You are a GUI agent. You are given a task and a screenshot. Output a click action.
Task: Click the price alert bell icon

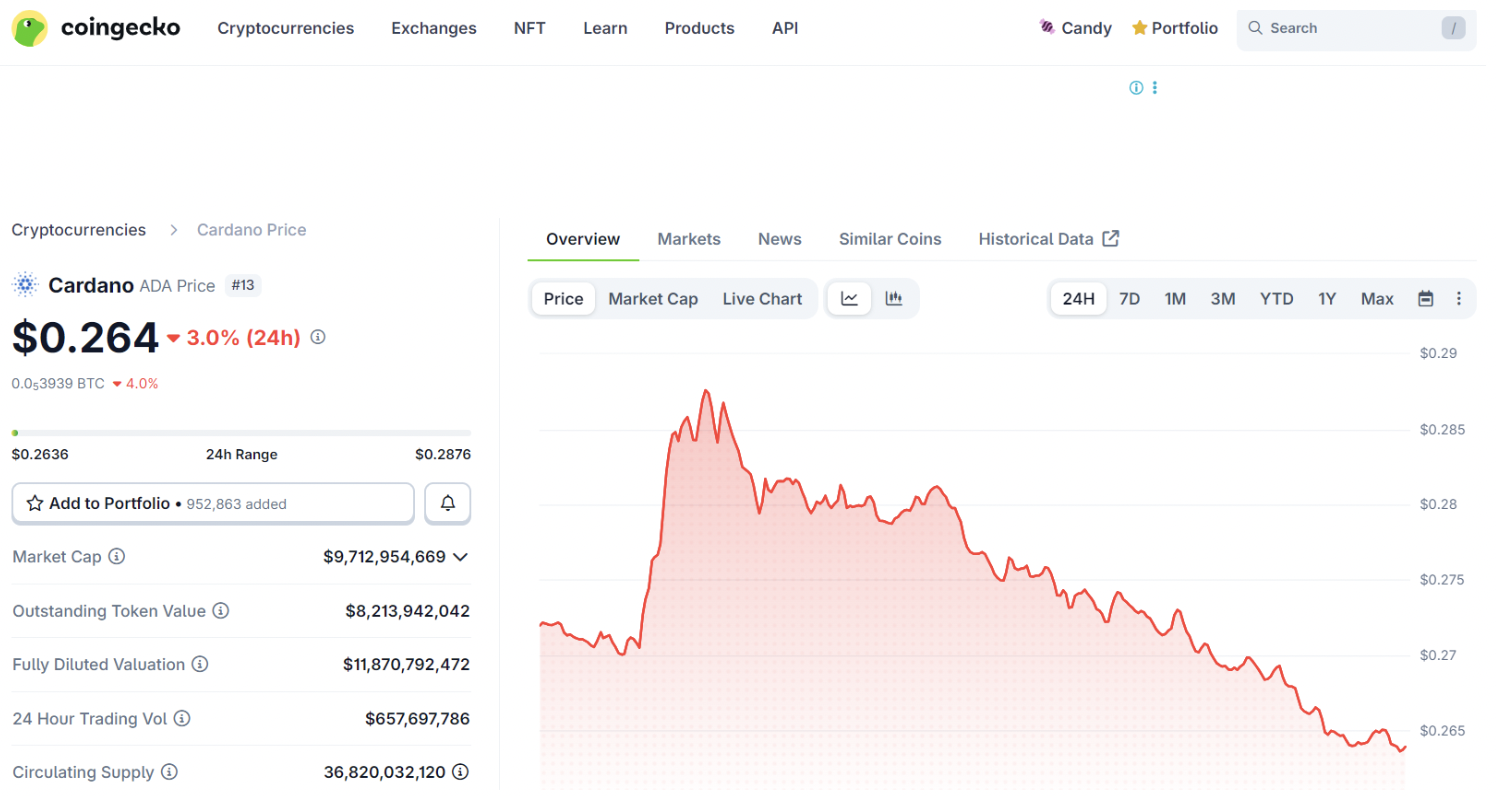[x=447, y=503]
